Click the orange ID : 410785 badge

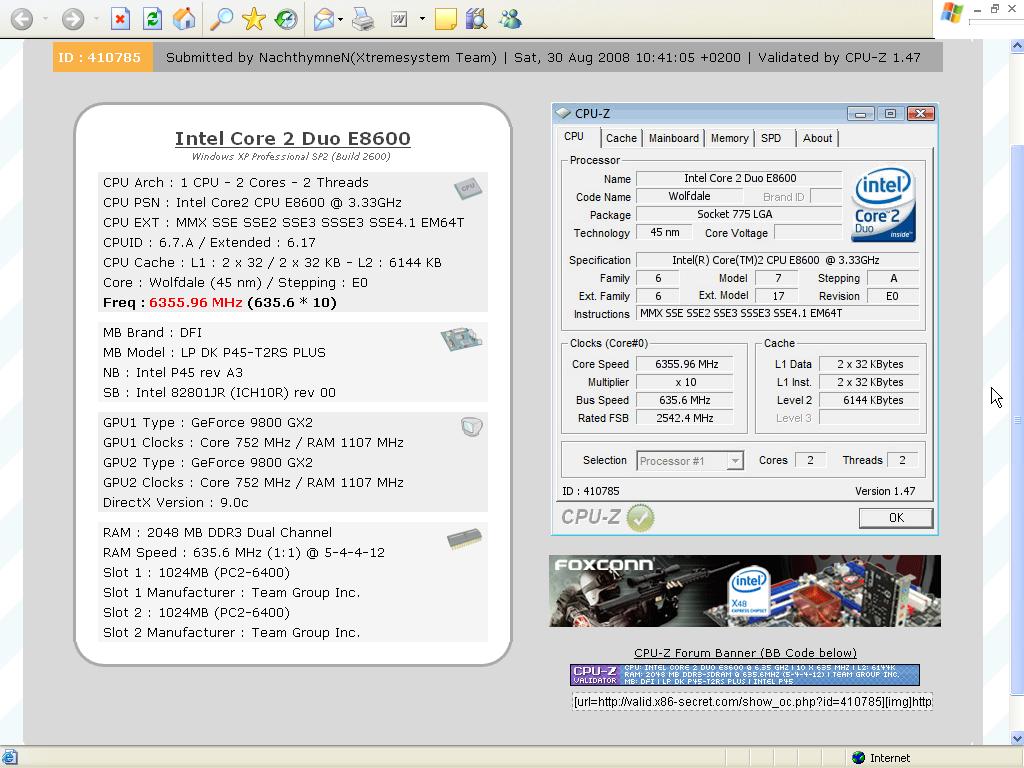click(103, 57)
